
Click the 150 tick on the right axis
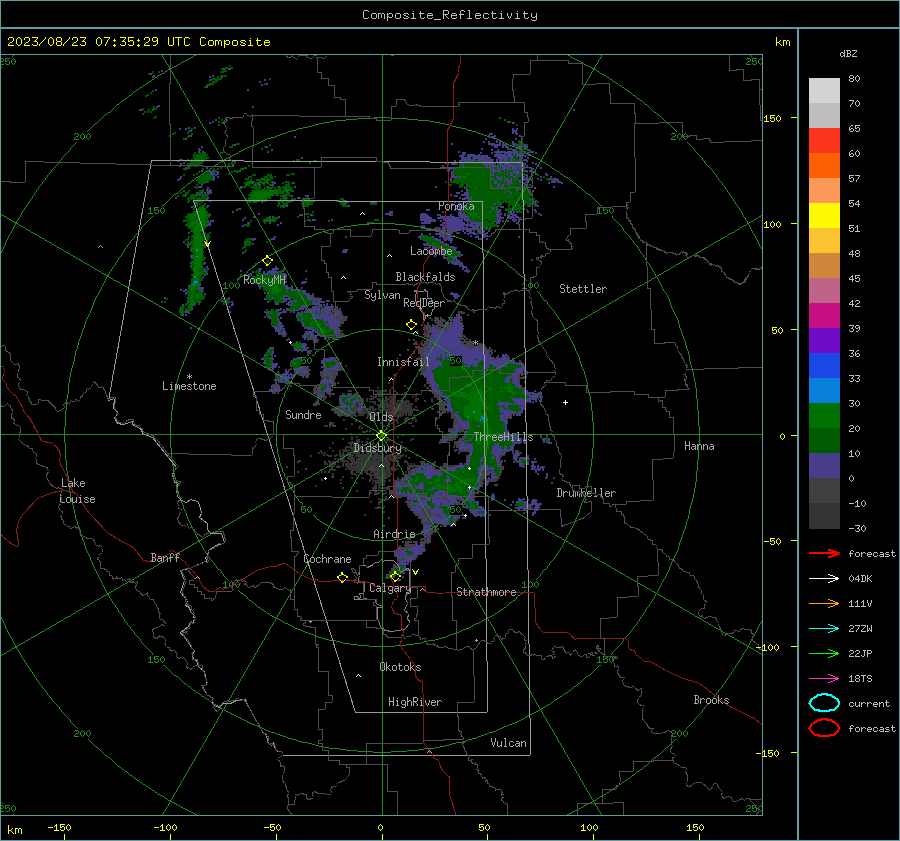(x=773, y=118)
